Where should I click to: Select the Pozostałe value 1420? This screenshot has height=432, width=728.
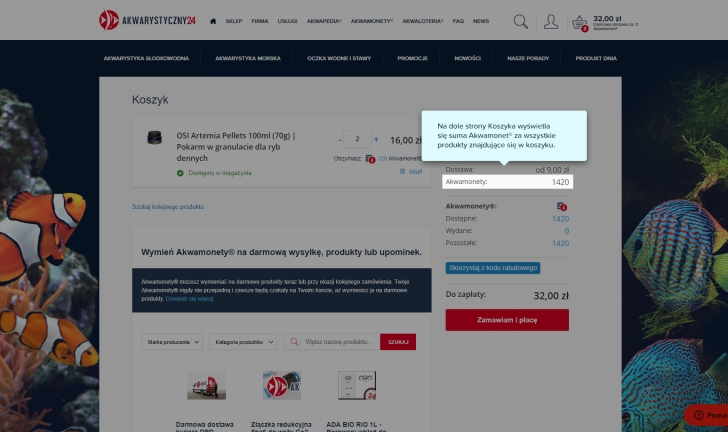pyautogui.click(x=560, y=243)
